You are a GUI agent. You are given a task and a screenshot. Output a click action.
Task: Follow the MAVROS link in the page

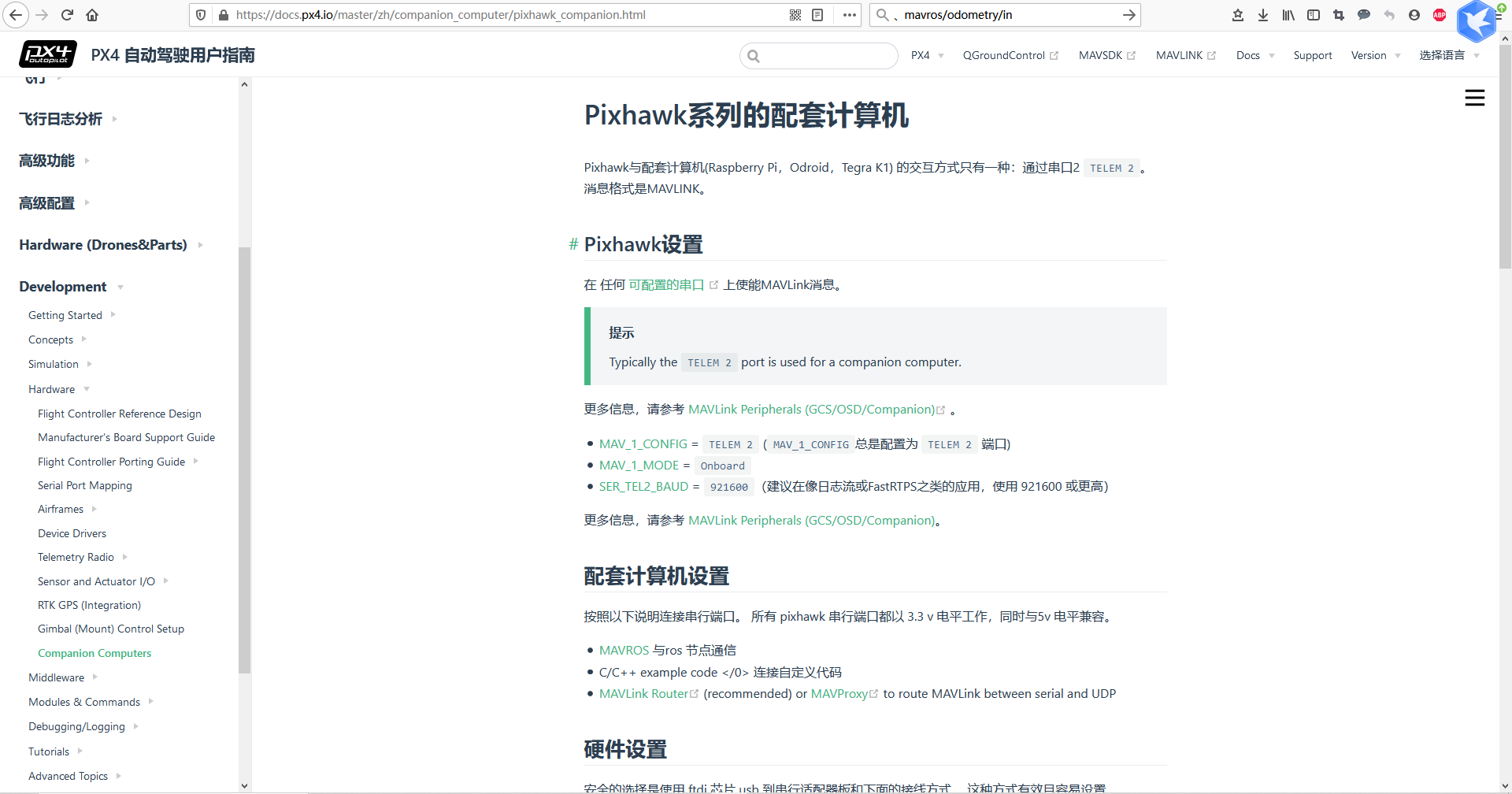(624, 650)
